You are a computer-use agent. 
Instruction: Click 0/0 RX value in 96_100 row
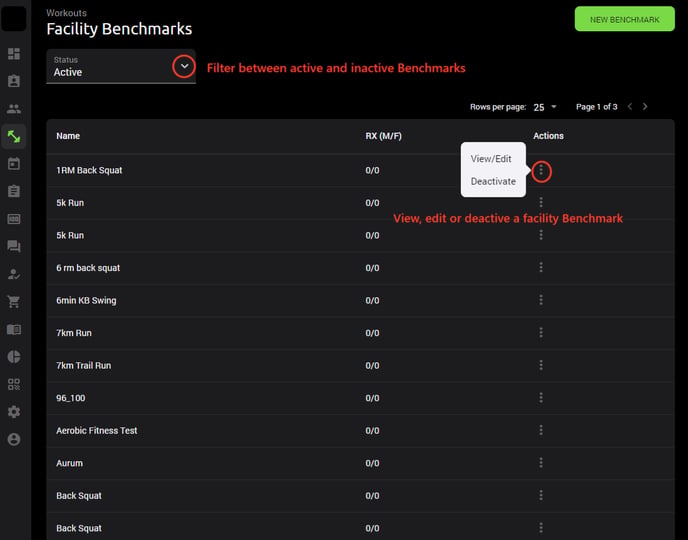(373, 398)
